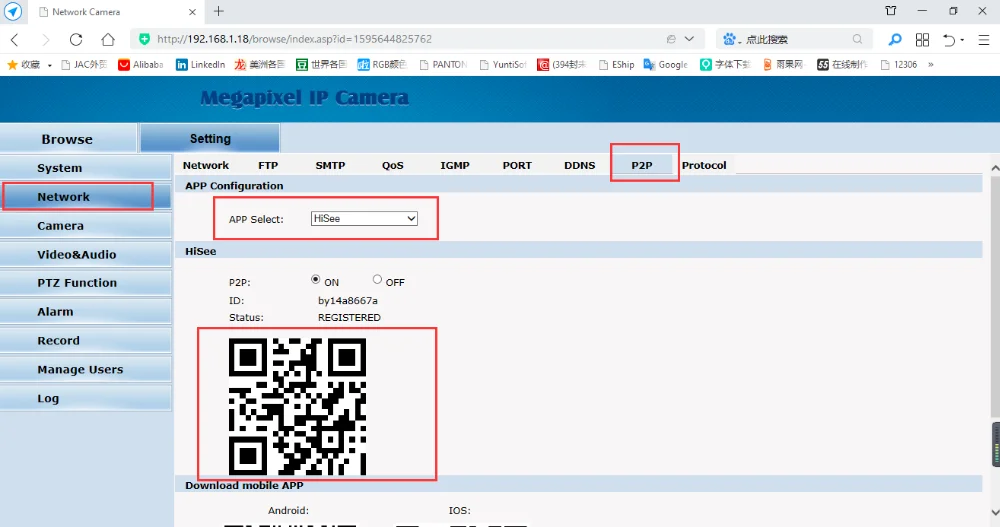Turn P2P ON with radio button

click(x=316, y=279)
